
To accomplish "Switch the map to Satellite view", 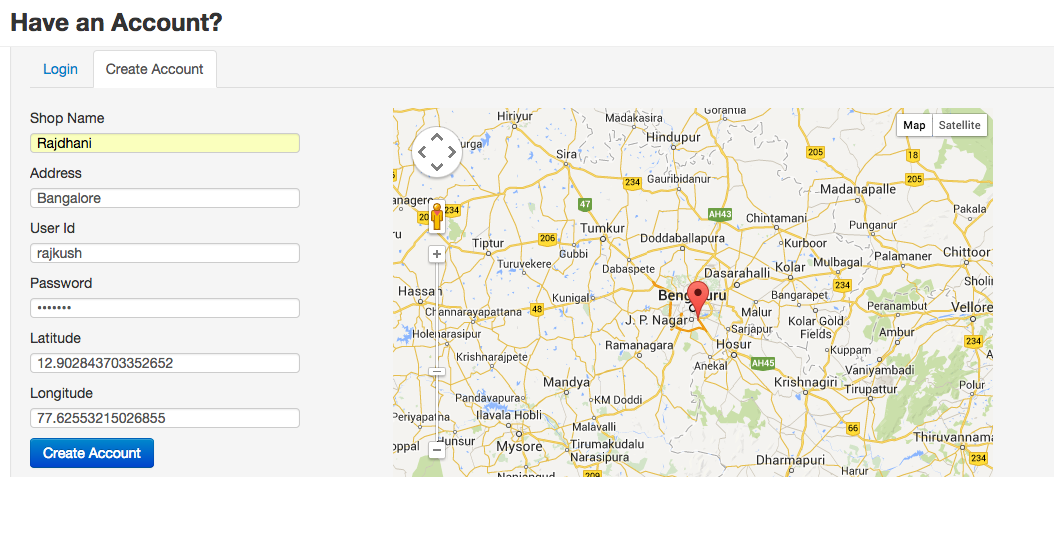I will point(959,125).
